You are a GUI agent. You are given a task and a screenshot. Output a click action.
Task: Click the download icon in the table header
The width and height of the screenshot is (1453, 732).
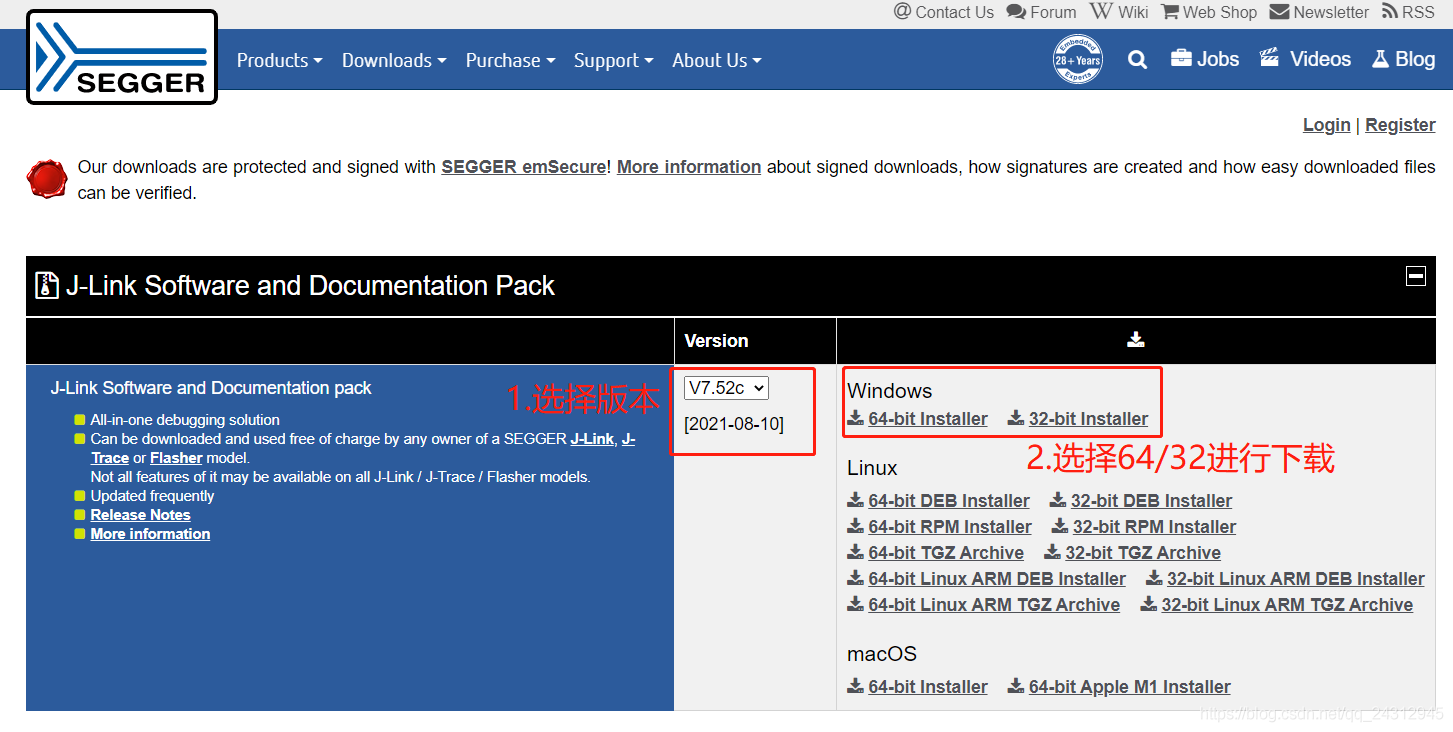(x=1135, y=340)
